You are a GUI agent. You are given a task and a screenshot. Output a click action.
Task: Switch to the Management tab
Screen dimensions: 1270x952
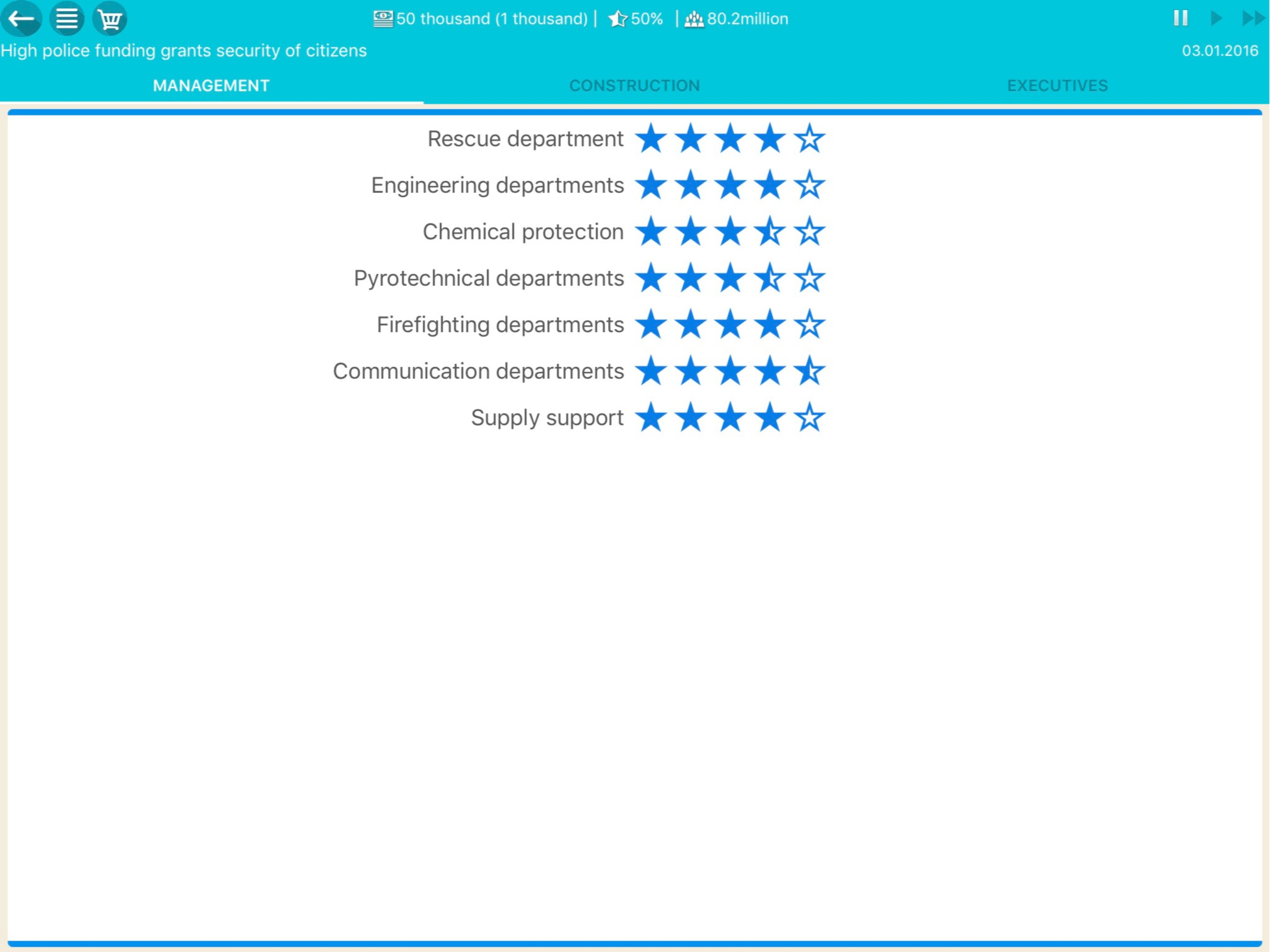[212, 86]
